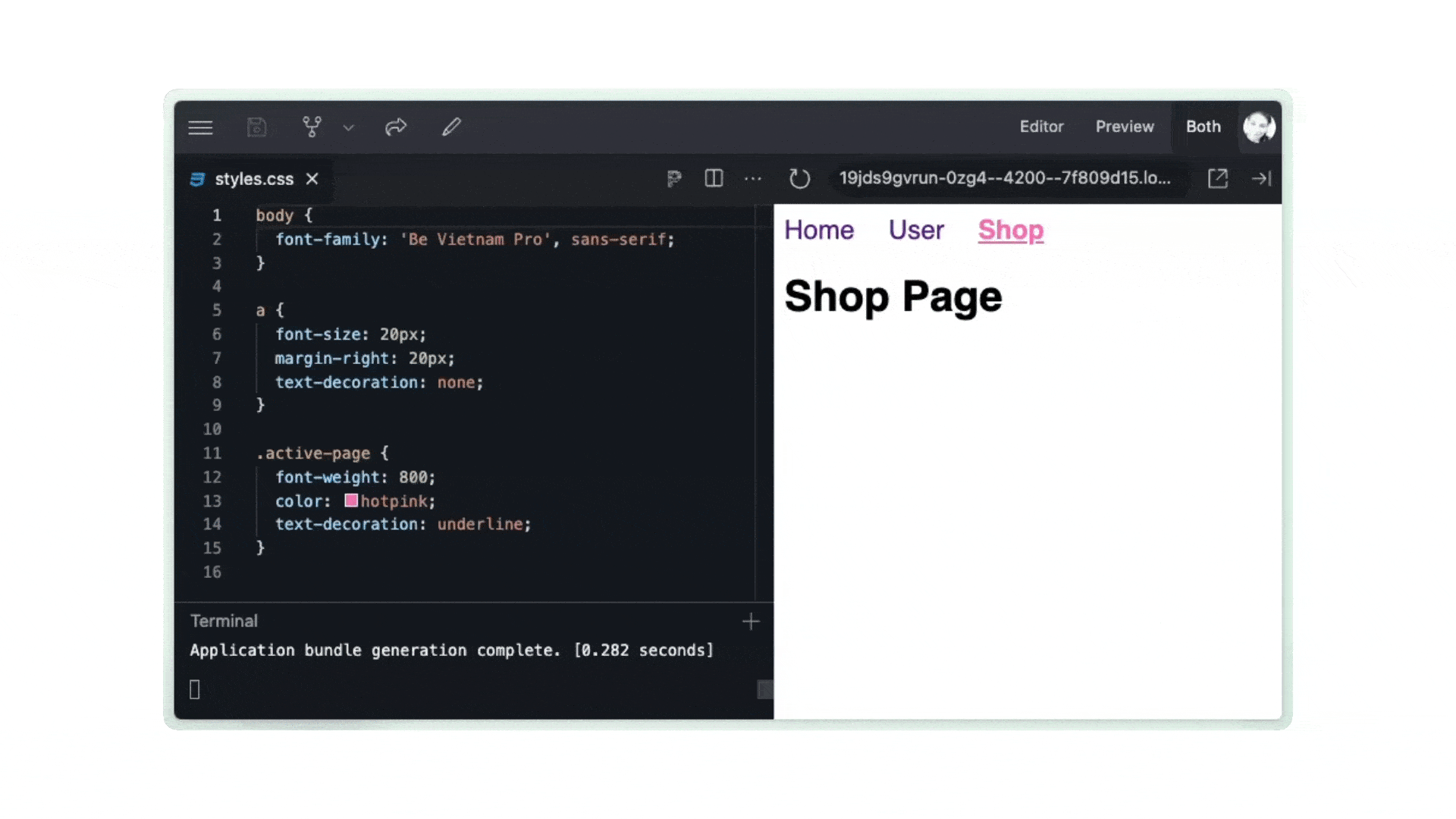
Task: Click the save disk icon
Action: [x=257, y=127]
